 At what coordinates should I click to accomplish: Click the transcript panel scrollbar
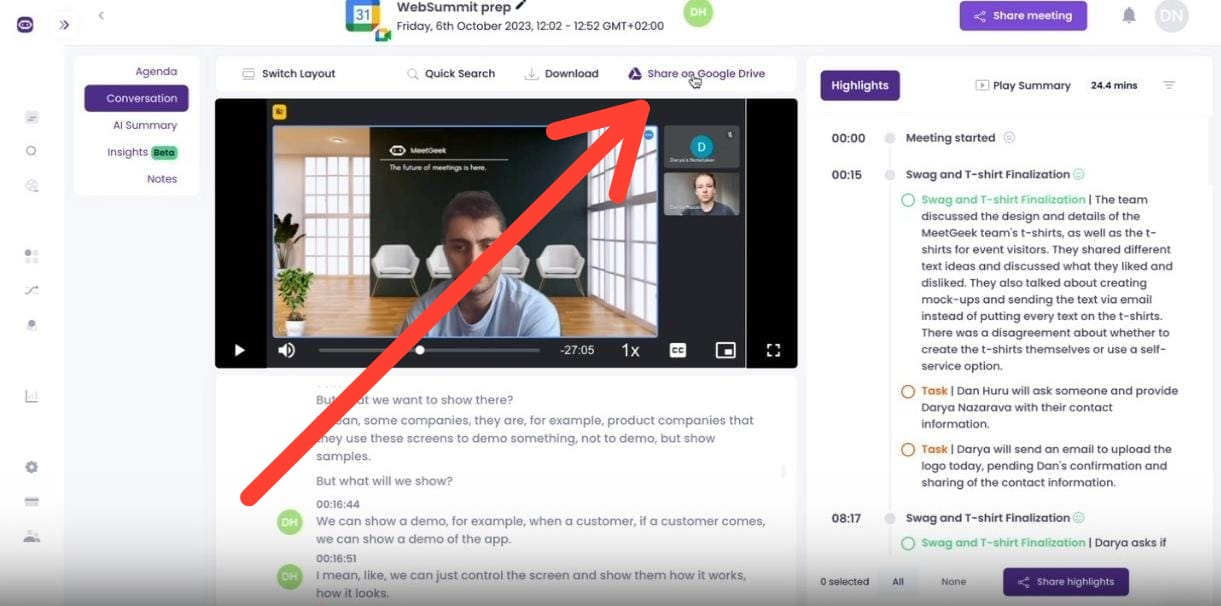click(x=783, y=471)
